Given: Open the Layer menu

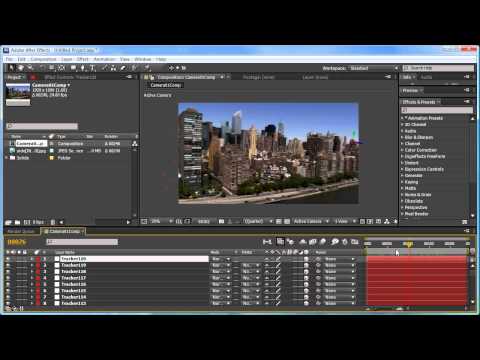Looking at the screenshot, I should click(67, 59).
